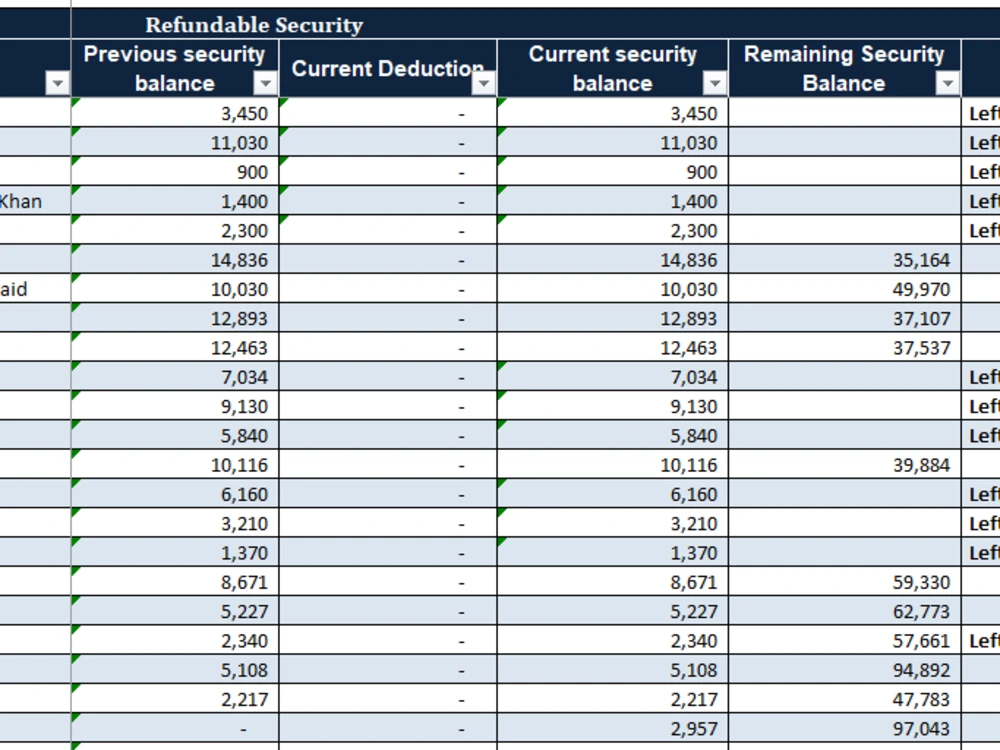Screen dimensions: 1000x750
Task: Select remaining balance cell 49,970
Action: point(844,289)
